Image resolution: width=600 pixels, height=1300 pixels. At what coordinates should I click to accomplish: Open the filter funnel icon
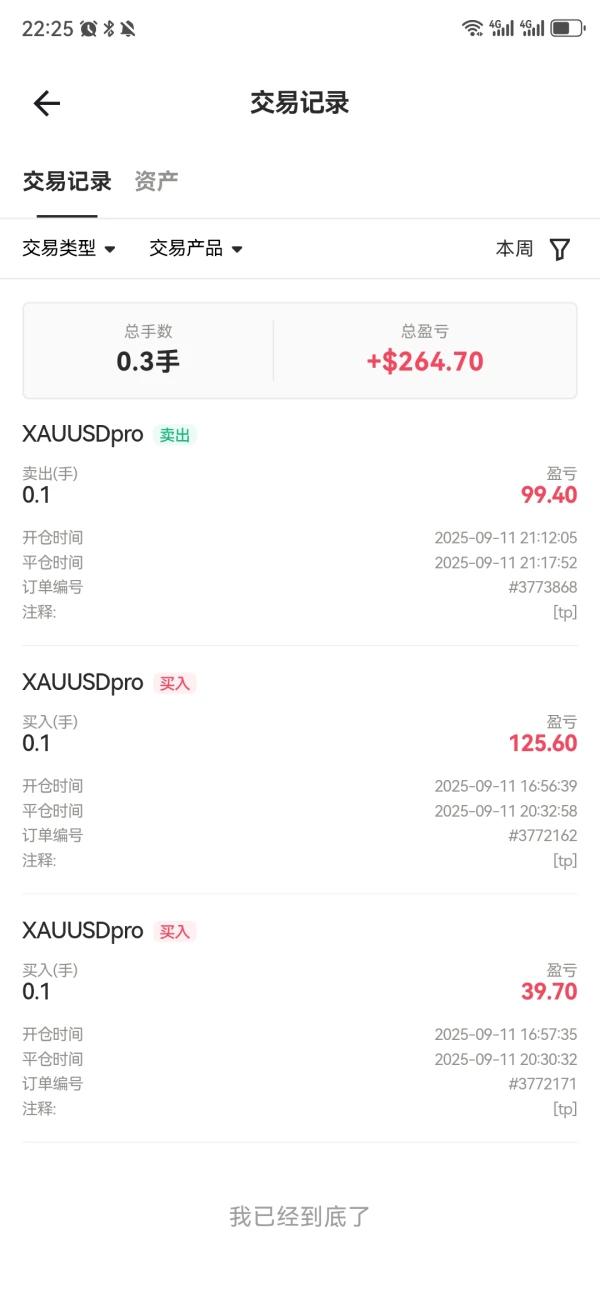pyautogui.click(x=560, y=249)
